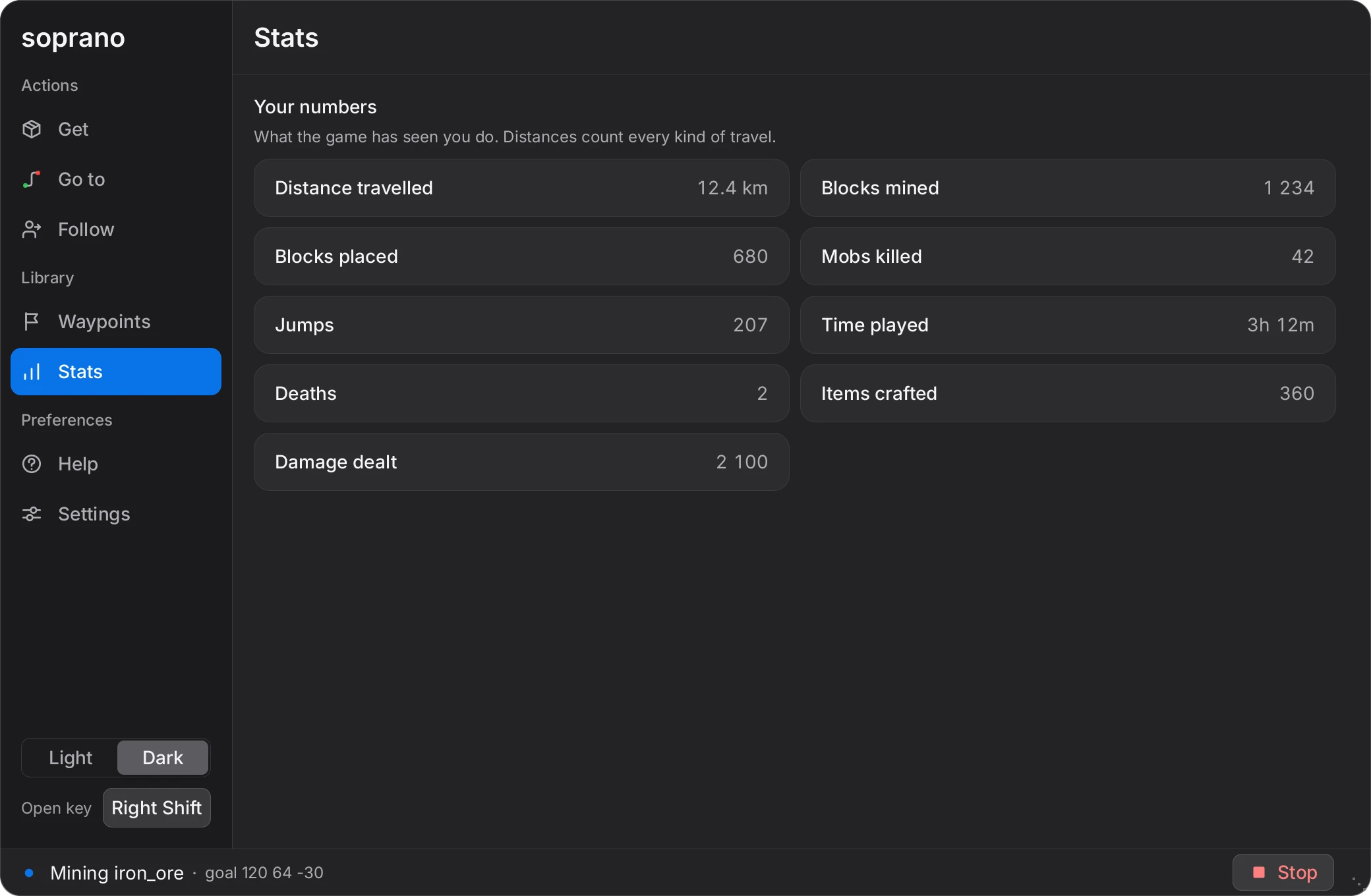The width and height of the screenshot is (1371, 896).
Task: Click the 1 234 blocks mined value
Action: (1289, 188)
